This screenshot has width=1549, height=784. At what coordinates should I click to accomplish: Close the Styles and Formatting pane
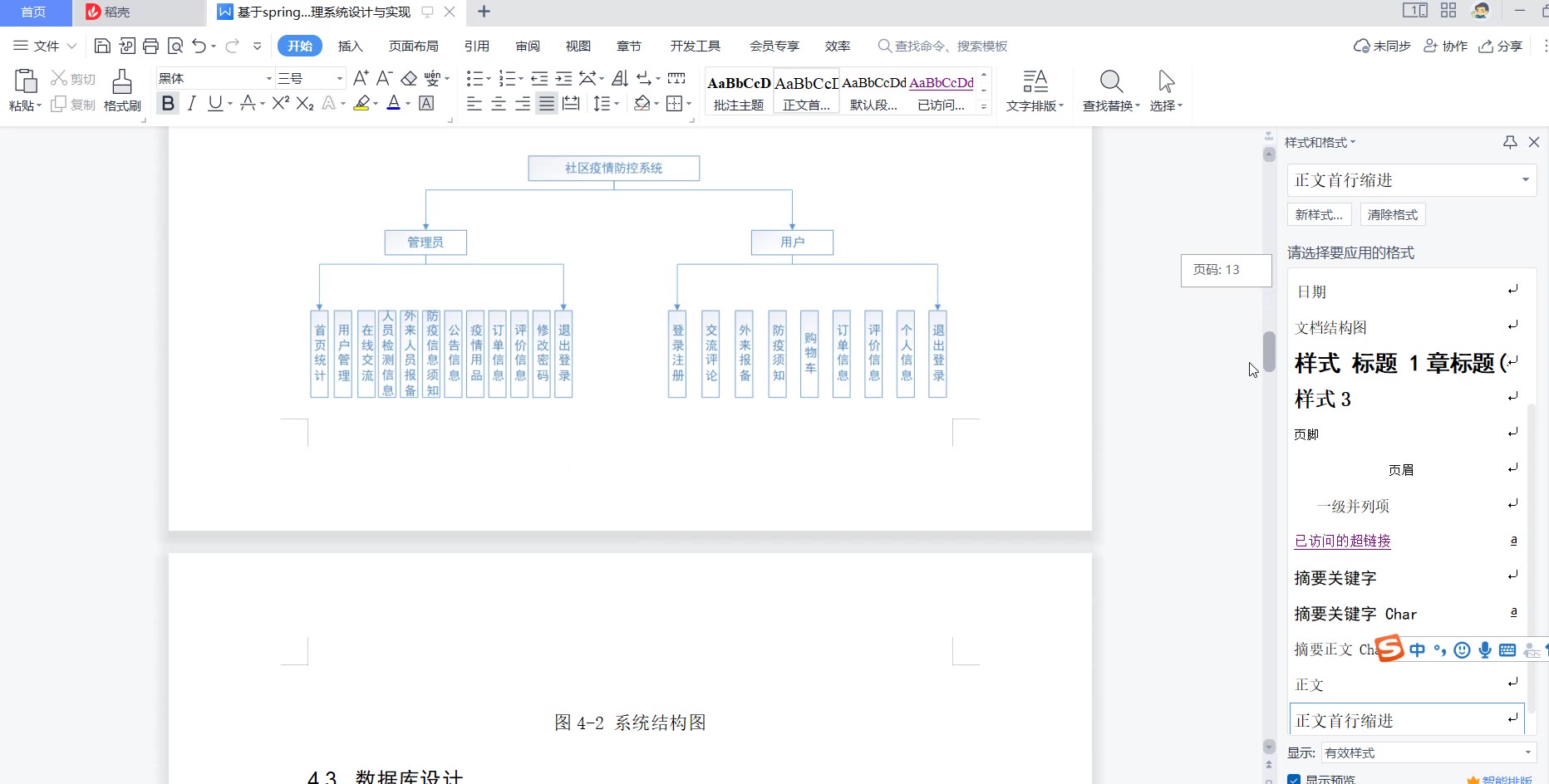click(x=1534, y=142)
